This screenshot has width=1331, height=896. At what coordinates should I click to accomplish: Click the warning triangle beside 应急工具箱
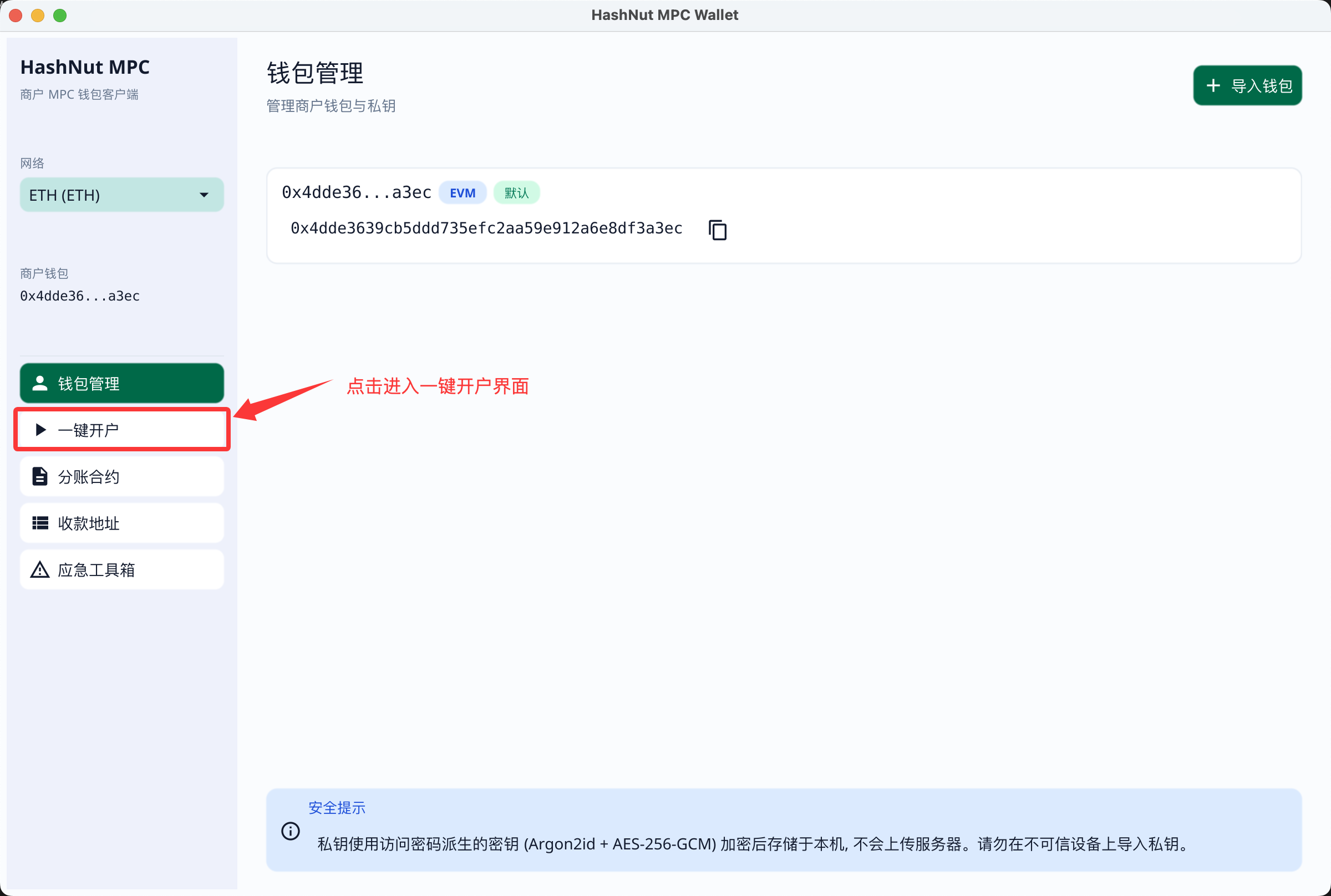click(x=39, y=570)
